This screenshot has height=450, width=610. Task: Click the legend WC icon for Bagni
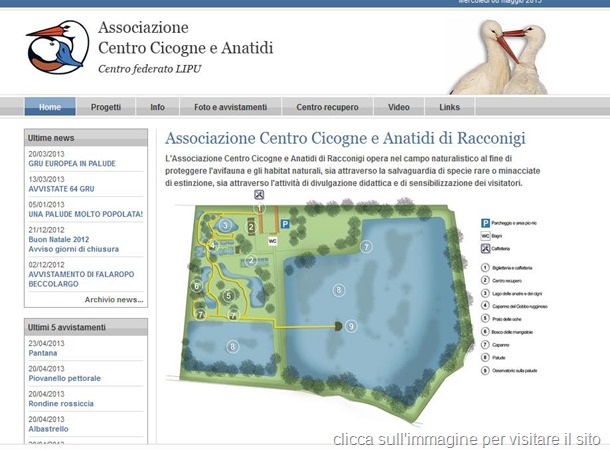pyautogui.click(x=485, y=236)
